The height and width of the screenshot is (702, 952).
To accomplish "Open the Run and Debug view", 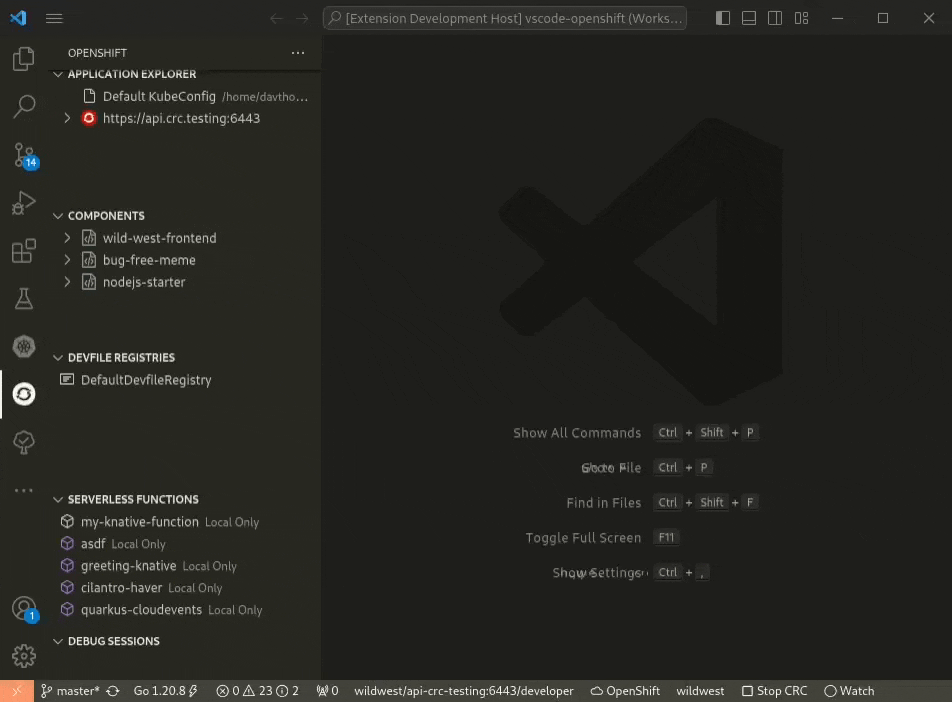I will click(x=24, y=203).
